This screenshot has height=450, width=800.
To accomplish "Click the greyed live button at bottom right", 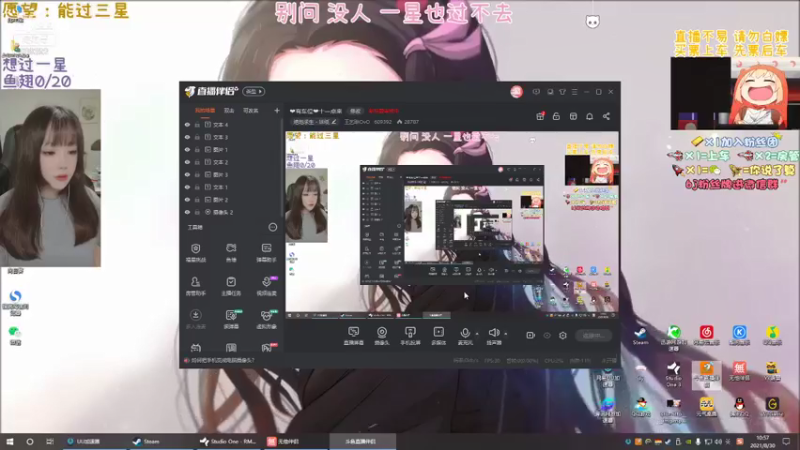I will [x=594, y=336].
